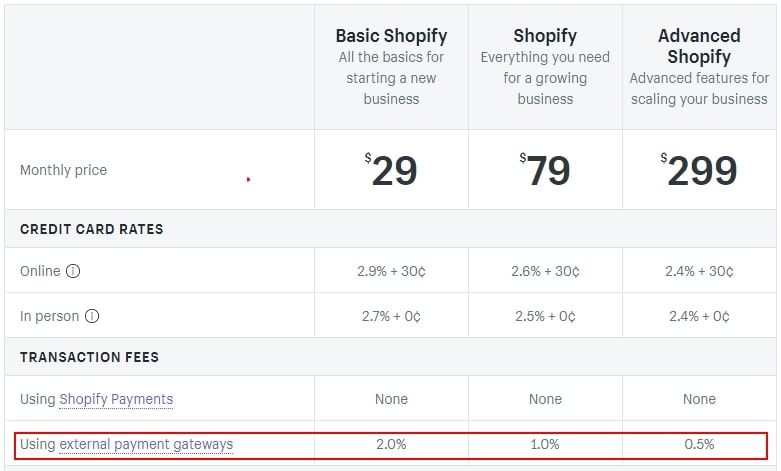Click the 2.0% external gateway fee
The width and height of the screenshot is (781, 471).
point(391,444)
